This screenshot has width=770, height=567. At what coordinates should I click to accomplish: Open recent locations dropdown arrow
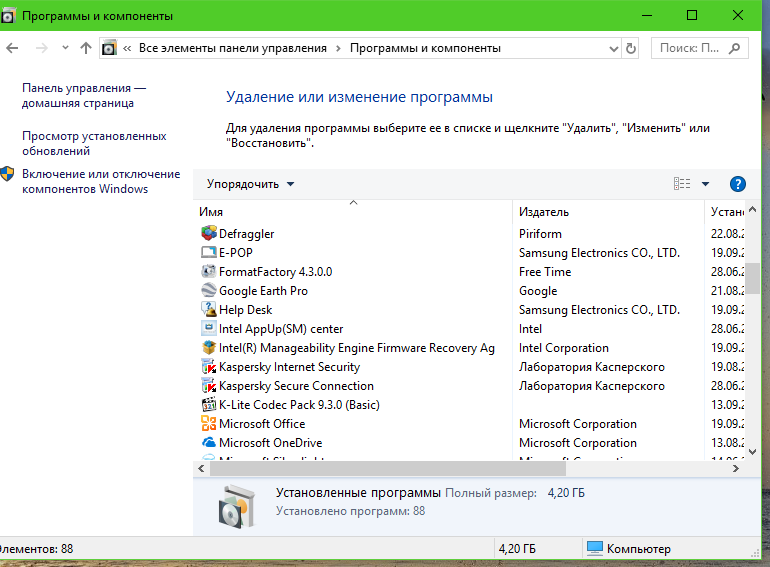click(x=65, y=48)
